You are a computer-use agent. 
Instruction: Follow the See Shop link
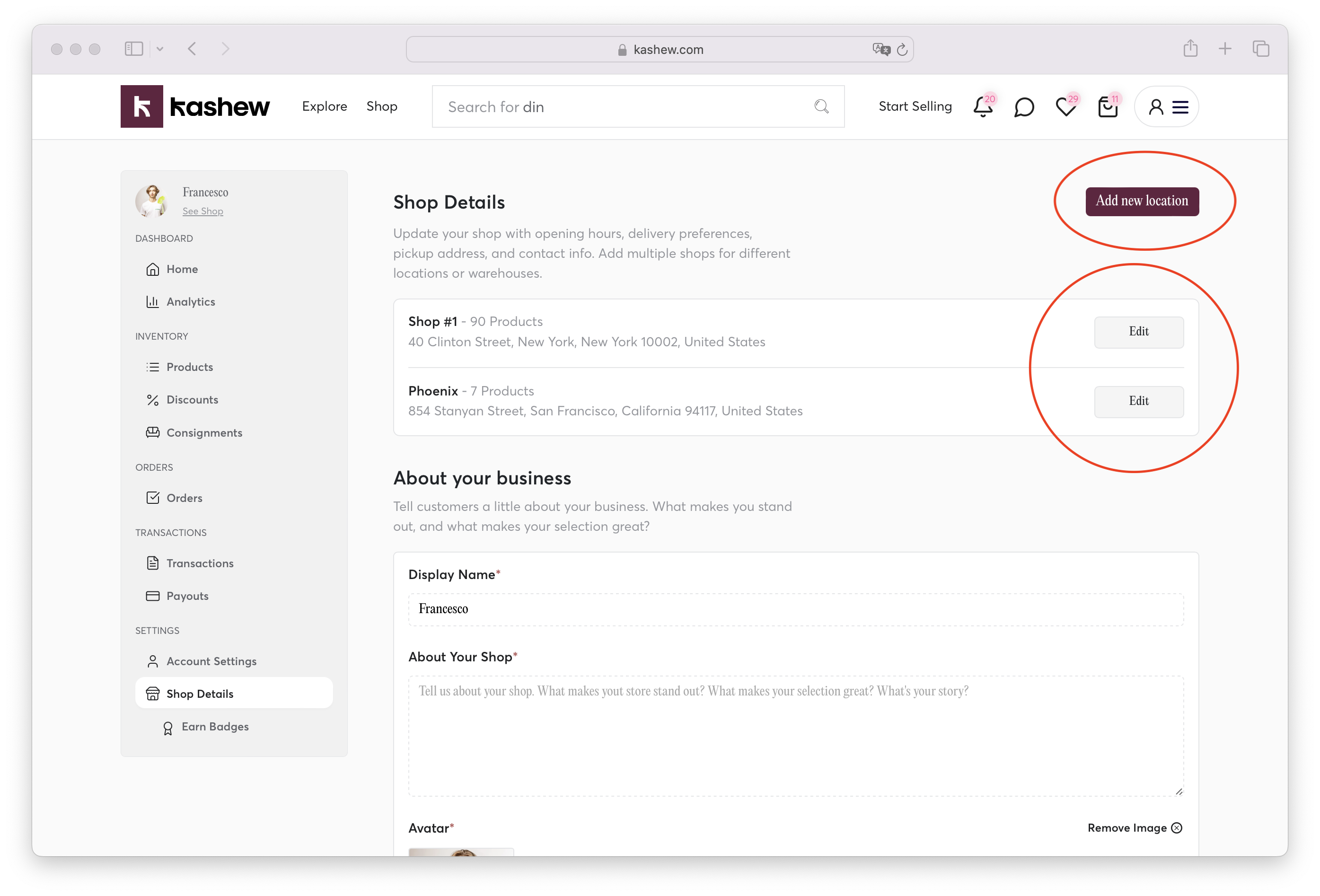[203, 211]
